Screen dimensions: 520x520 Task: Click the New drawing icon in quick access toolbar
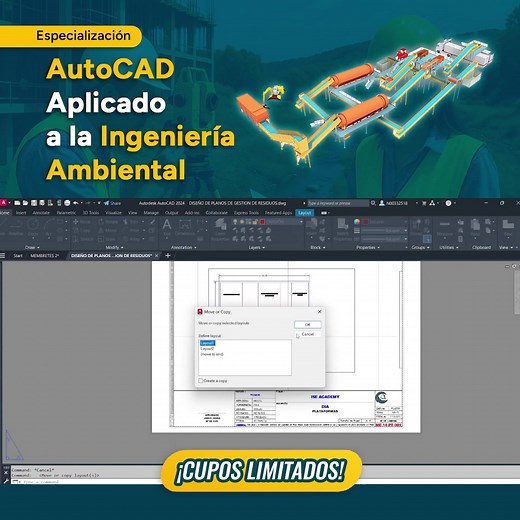click(x=17, y=203)
